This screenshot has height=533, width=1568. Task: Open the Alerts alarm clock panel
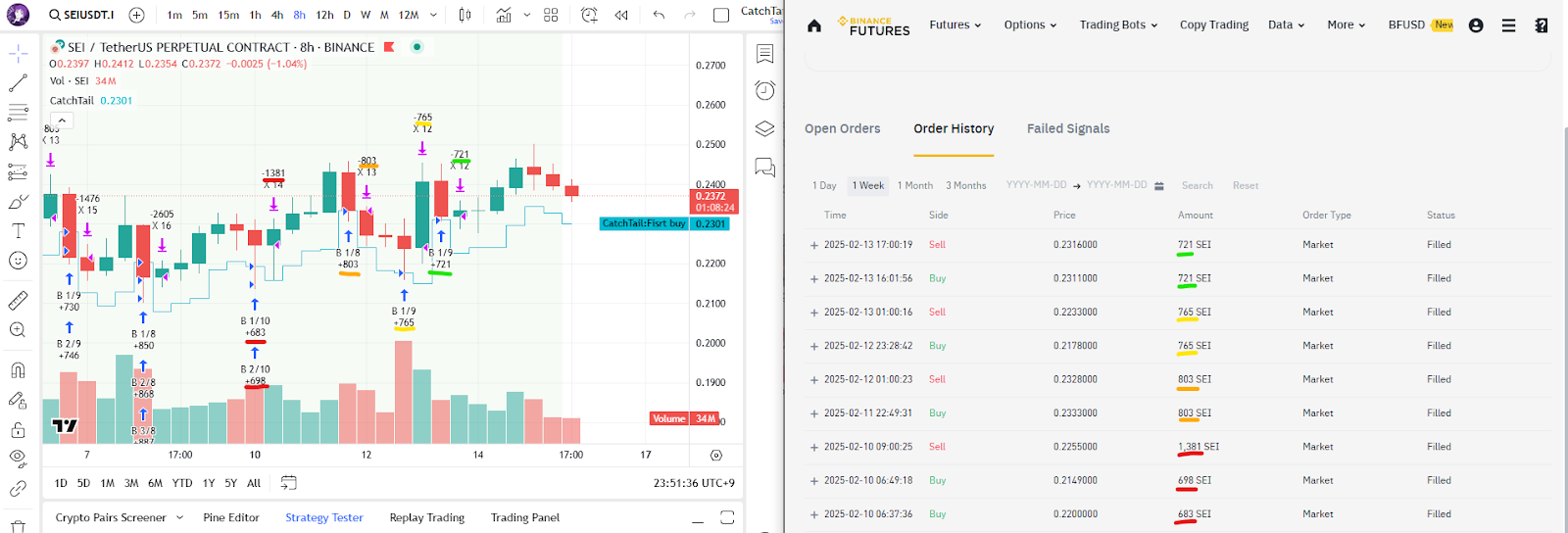click(x=765, y=91)
